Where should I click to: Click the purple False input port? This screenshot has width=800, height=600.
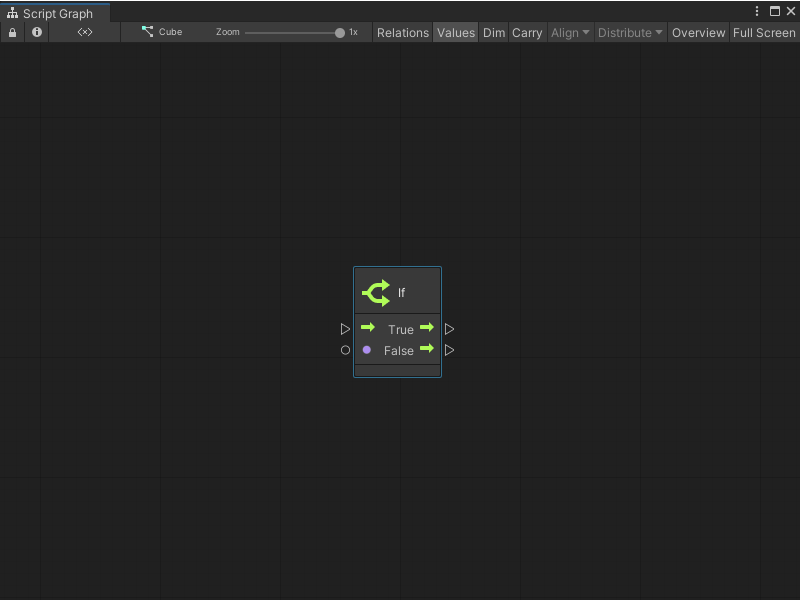coord(366,350)
